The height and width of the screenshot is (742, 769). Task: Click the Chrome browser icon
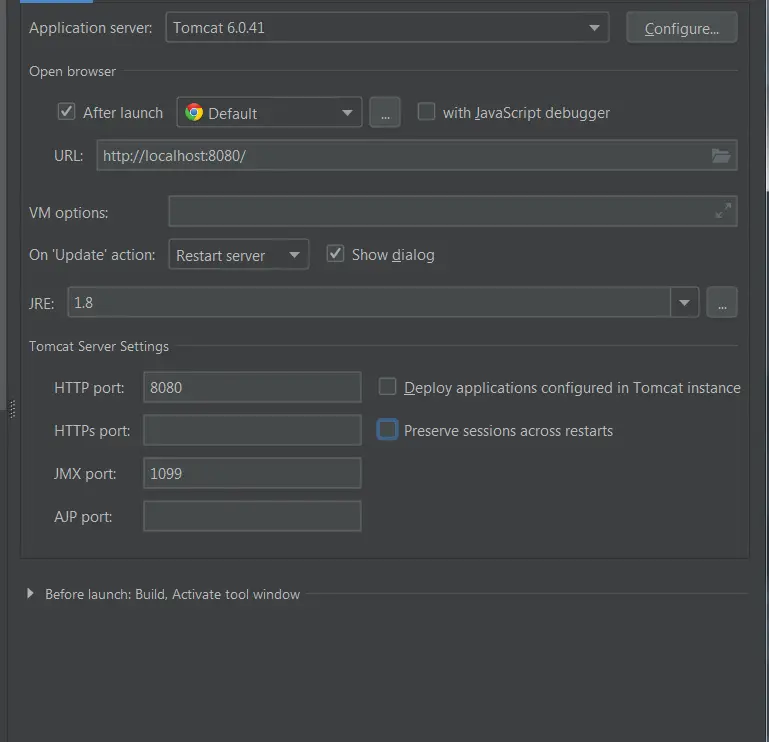pos(194,112)
